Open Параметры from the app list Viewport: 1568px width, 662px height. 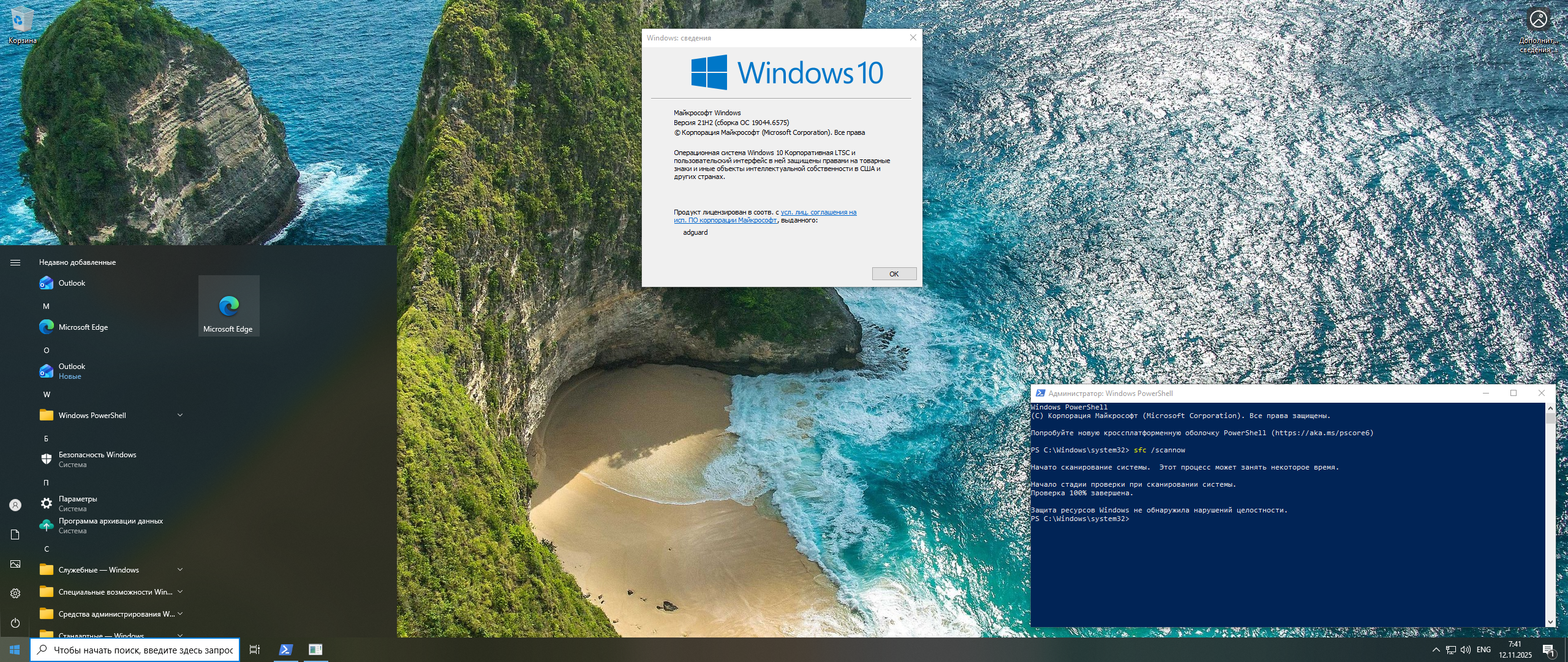[77, 503]
